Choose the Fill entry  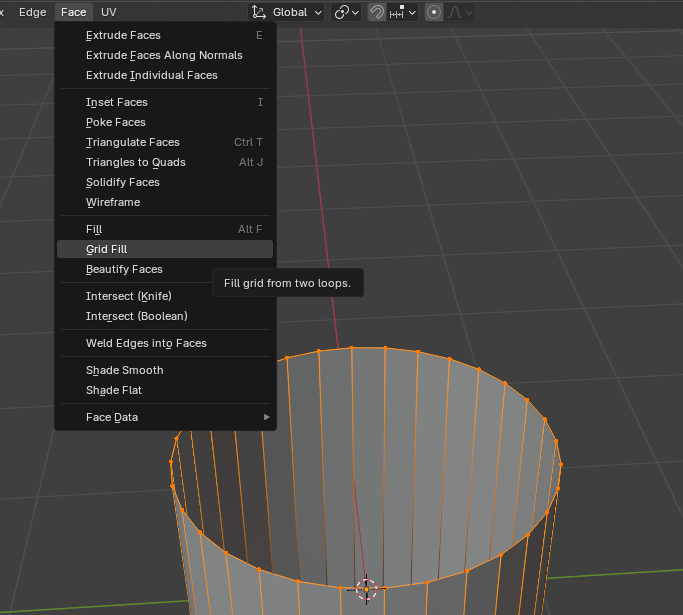coord(165,230)
